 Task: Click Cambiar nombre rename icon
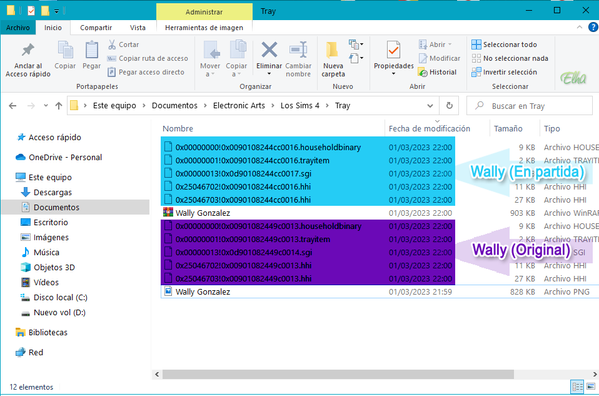(298, 60)
